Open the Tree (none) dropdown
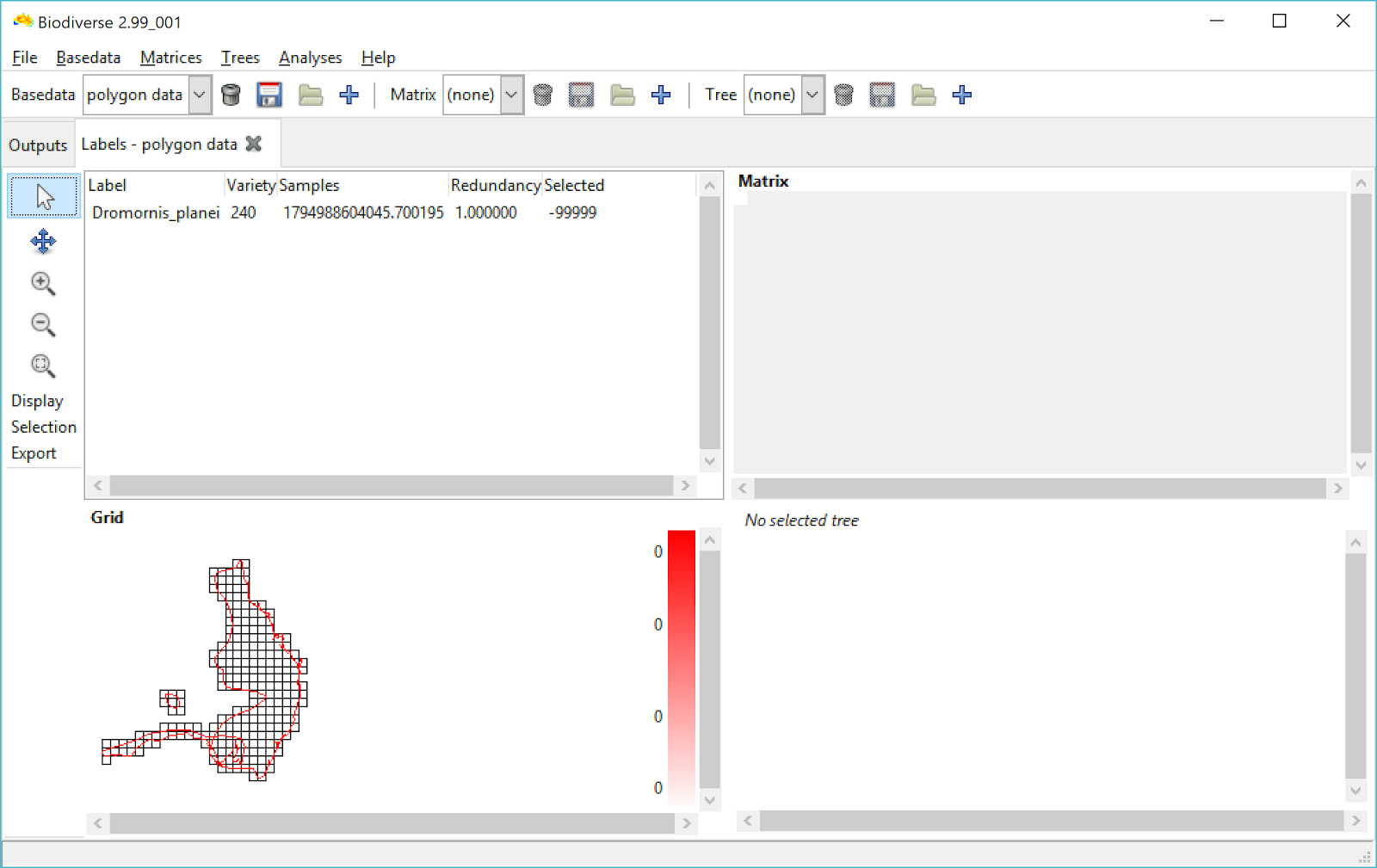Image resolution: width=1377 pixels, height=868 pixels. tap(811, 95)
